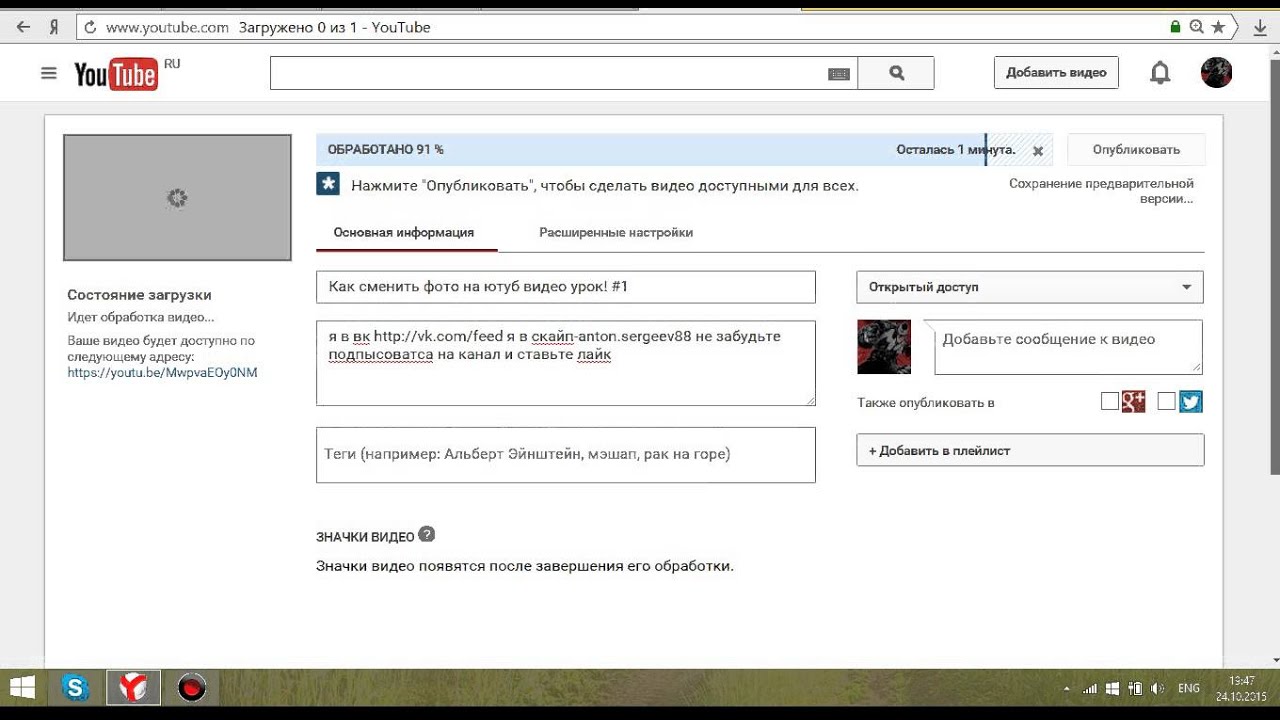Switch to Расширенные настройки tab
1280x720 pixels.
pos(616,232)
